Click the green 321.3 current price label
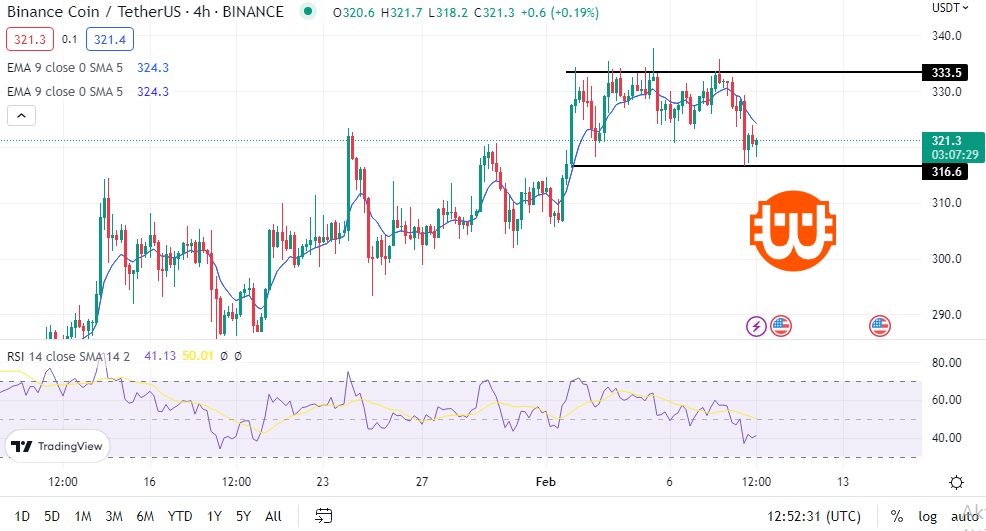986x531 pixels. [953, 147]
